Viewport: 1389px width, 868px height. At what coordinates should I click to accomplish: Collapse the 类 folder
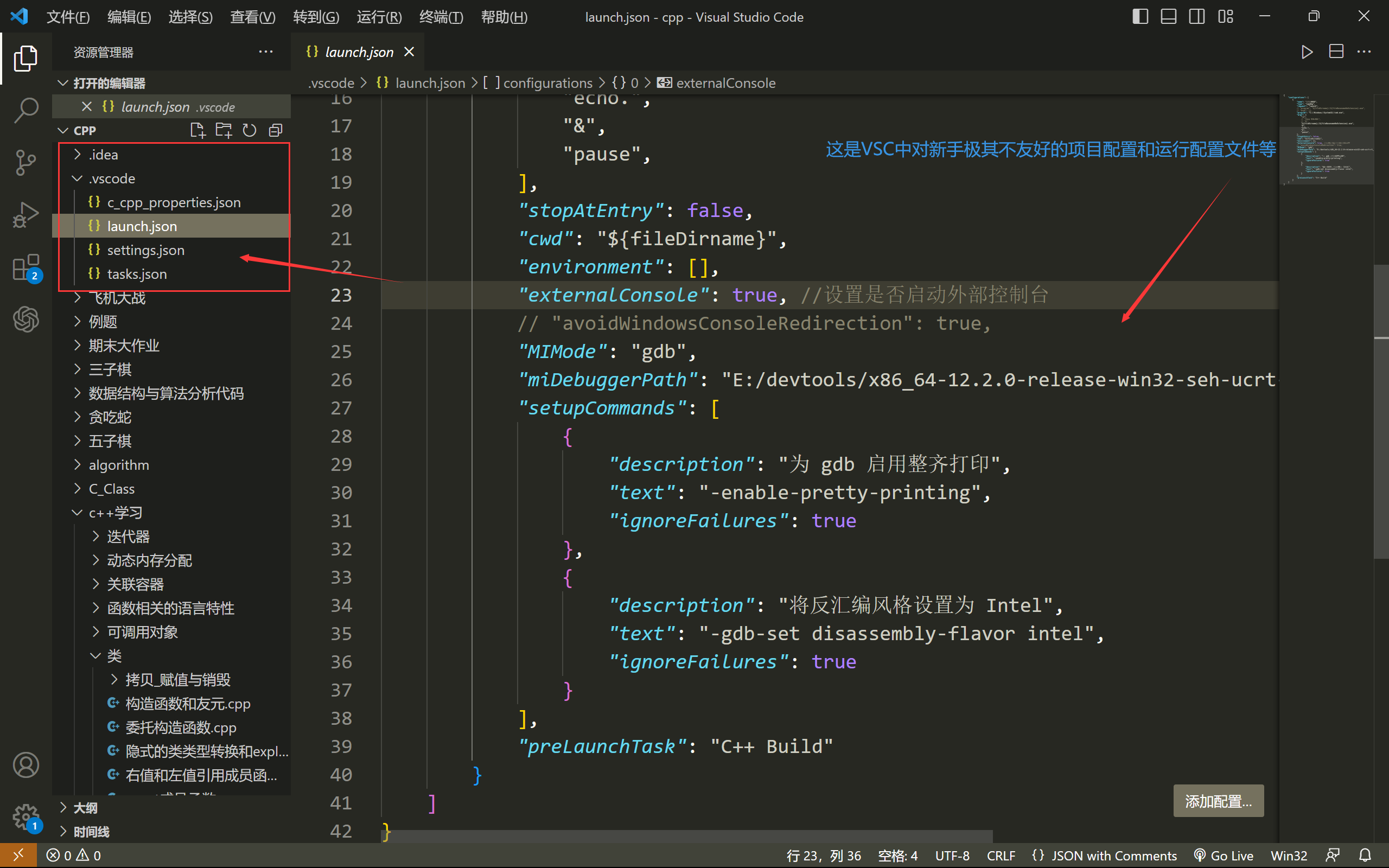[x=171, y=656]
